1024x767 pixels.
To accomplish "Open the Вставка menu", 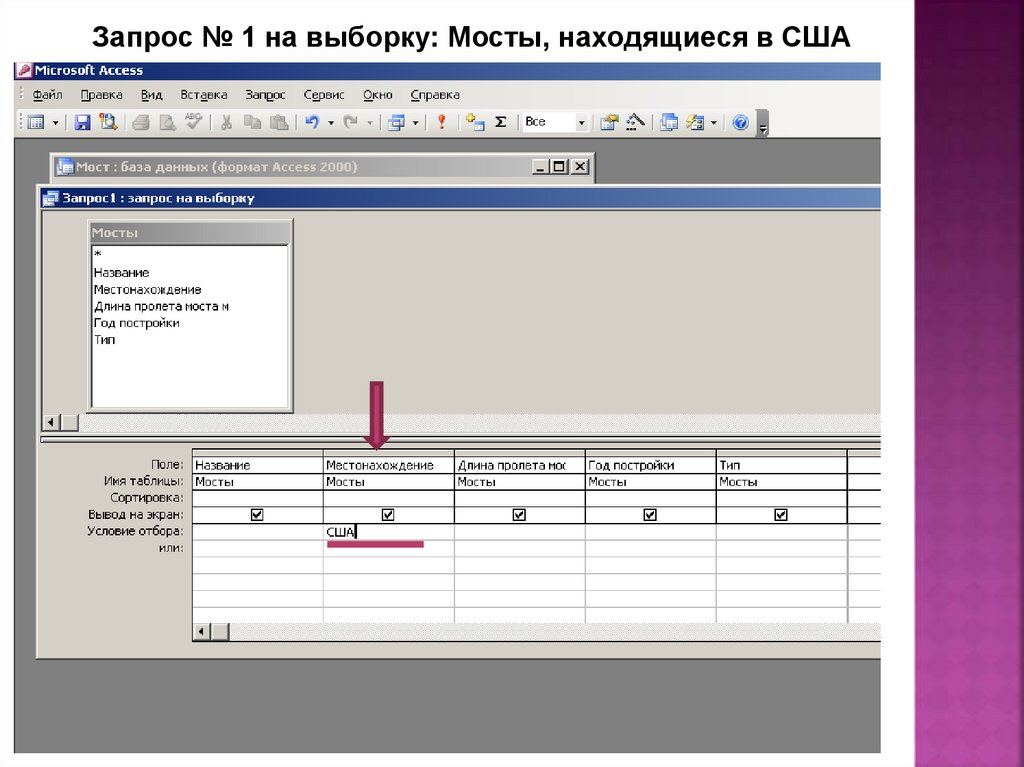I will point(204,95).
